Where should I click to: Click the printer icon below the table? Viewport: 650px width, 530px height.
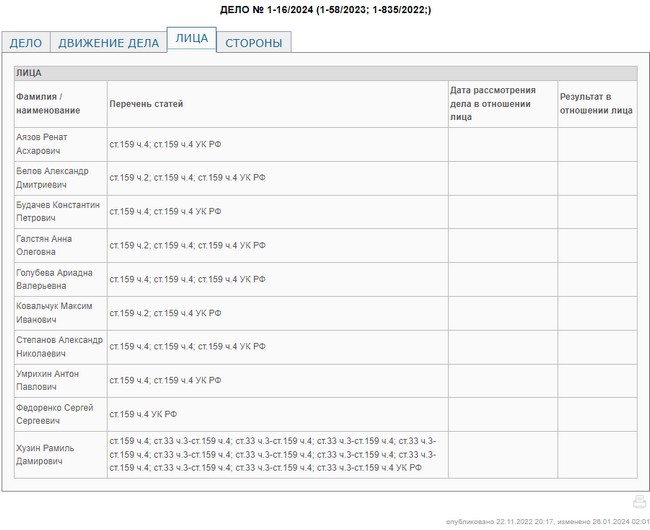639,502
